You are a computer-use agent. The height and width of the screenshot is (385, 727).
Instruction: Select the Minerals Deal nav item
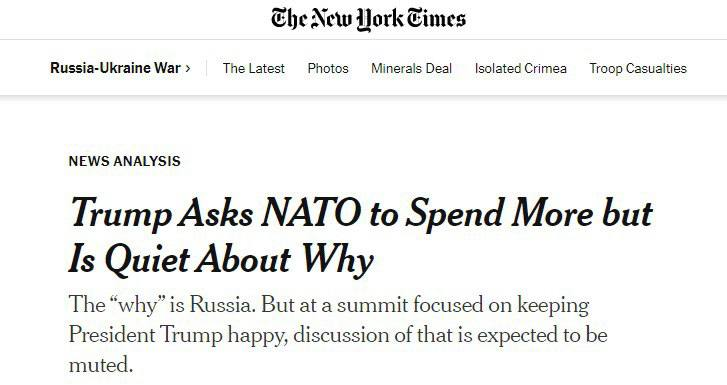click(x=411, y=69)
